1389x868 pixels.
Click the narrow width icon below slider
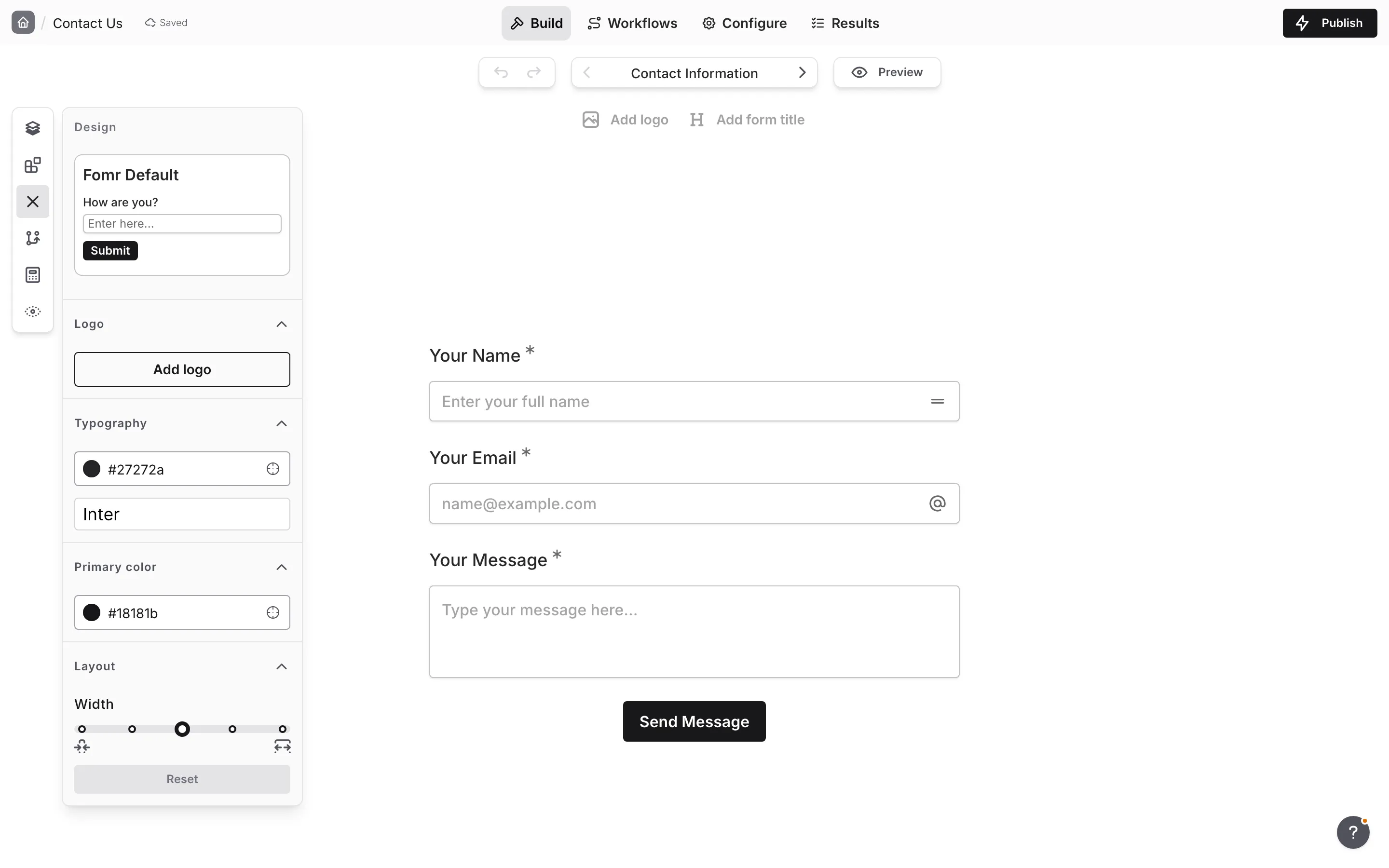point(82,746)
